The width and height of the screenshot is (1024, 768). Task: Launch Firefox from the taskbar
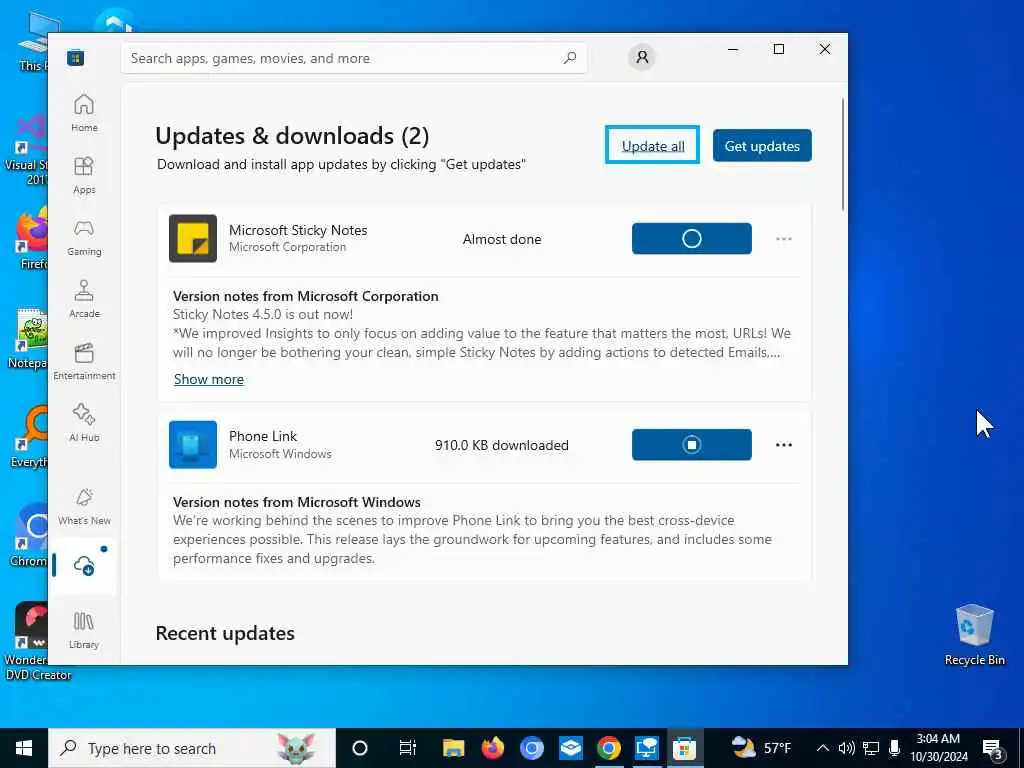pos(492,748)
